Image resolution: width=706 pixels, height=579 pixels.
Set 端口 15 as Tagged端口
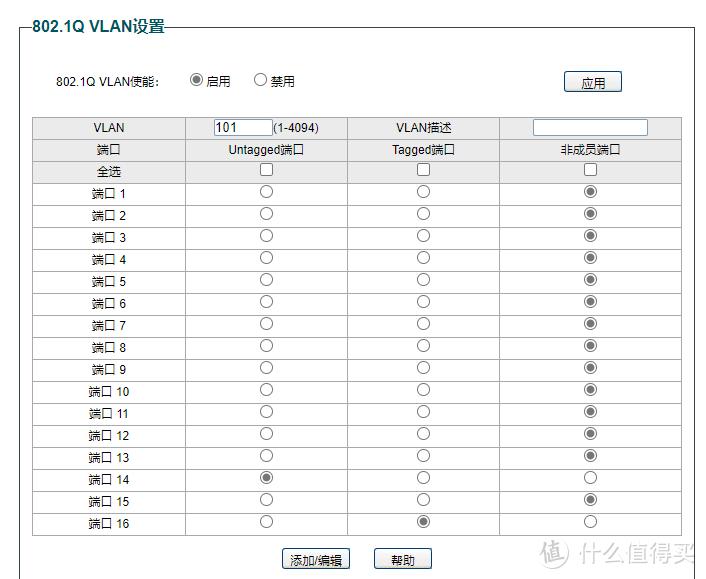[423, 500]
